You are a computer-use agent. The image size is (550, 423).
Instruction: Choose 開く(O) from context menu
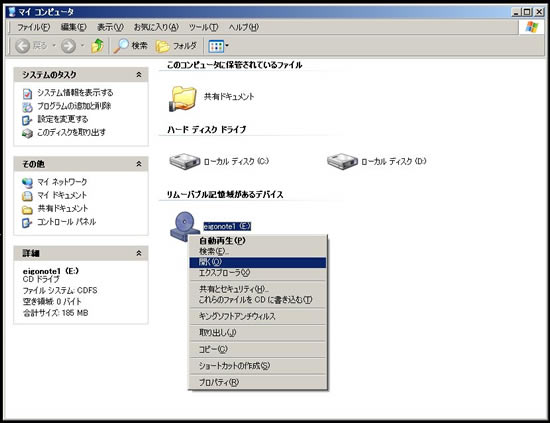pyautogui.click(x=258, y=262)
